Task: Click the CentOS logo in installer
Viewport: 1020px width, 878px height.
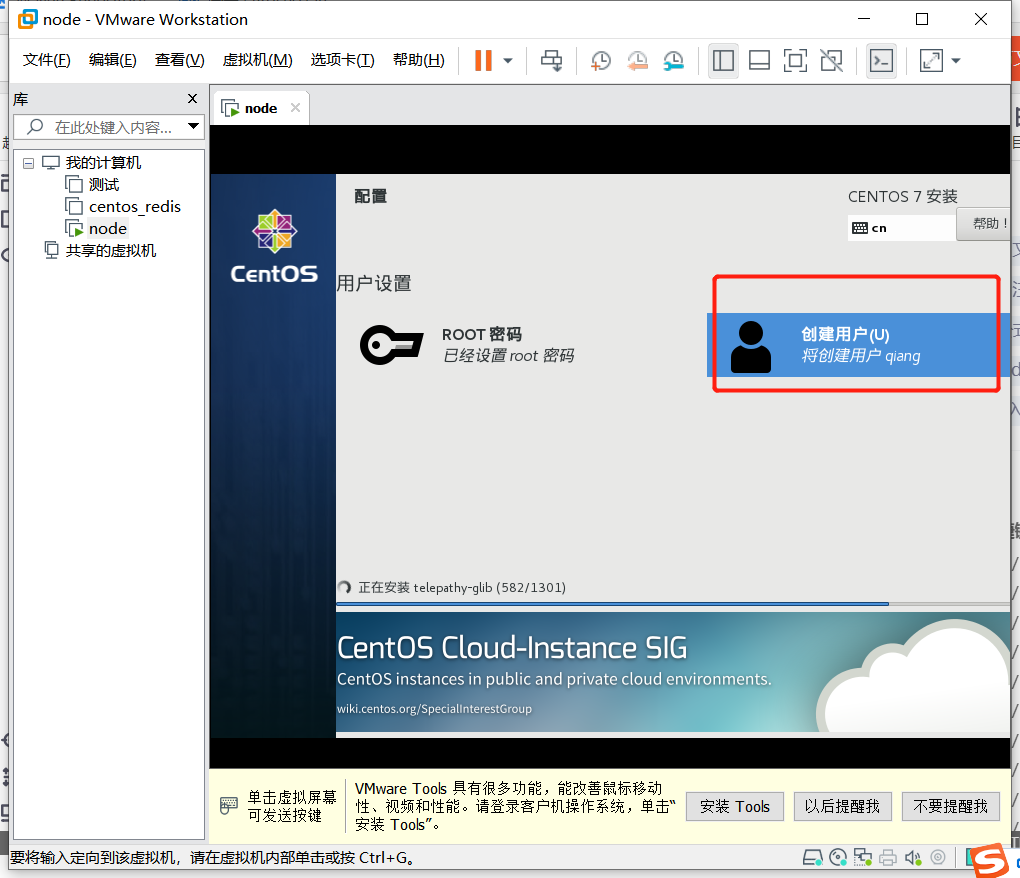Action: tap(274, 247)
